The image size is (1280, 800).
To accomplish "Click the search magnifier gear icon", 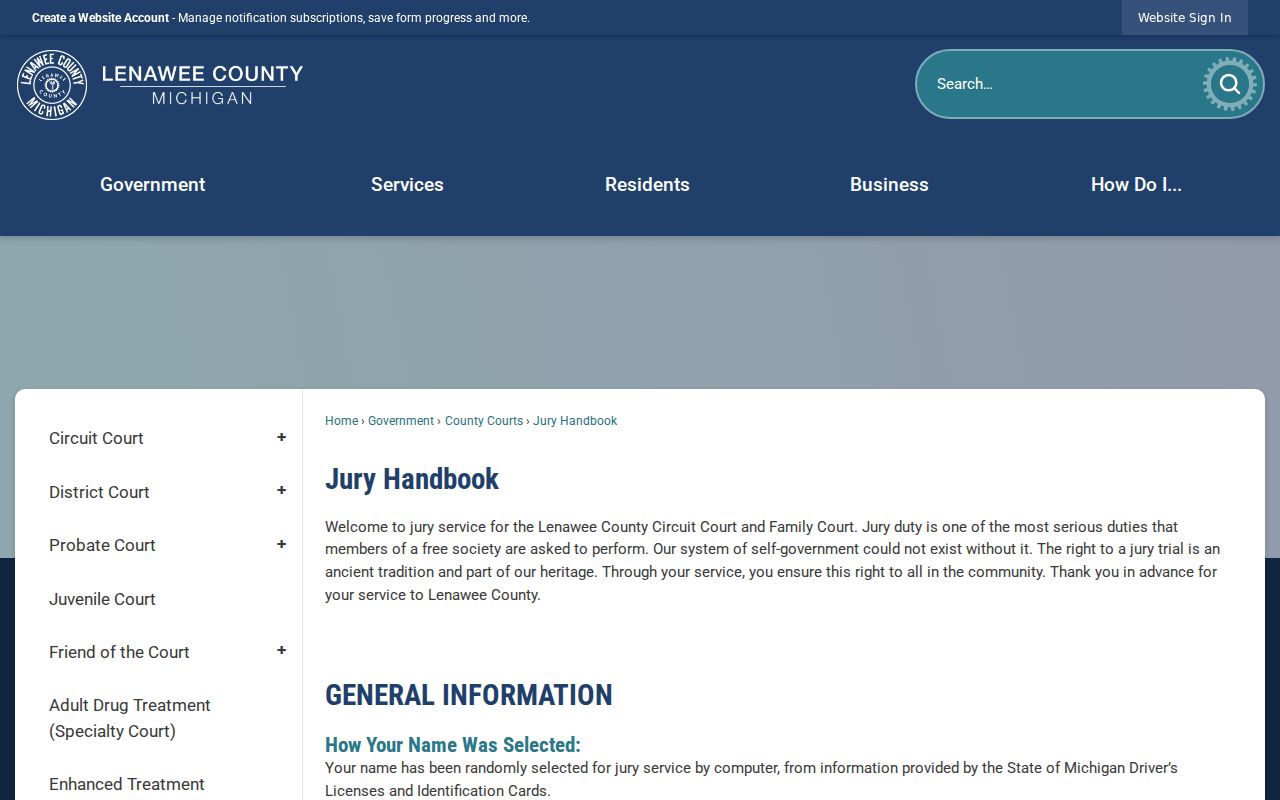I will (x=1229, y=84).
